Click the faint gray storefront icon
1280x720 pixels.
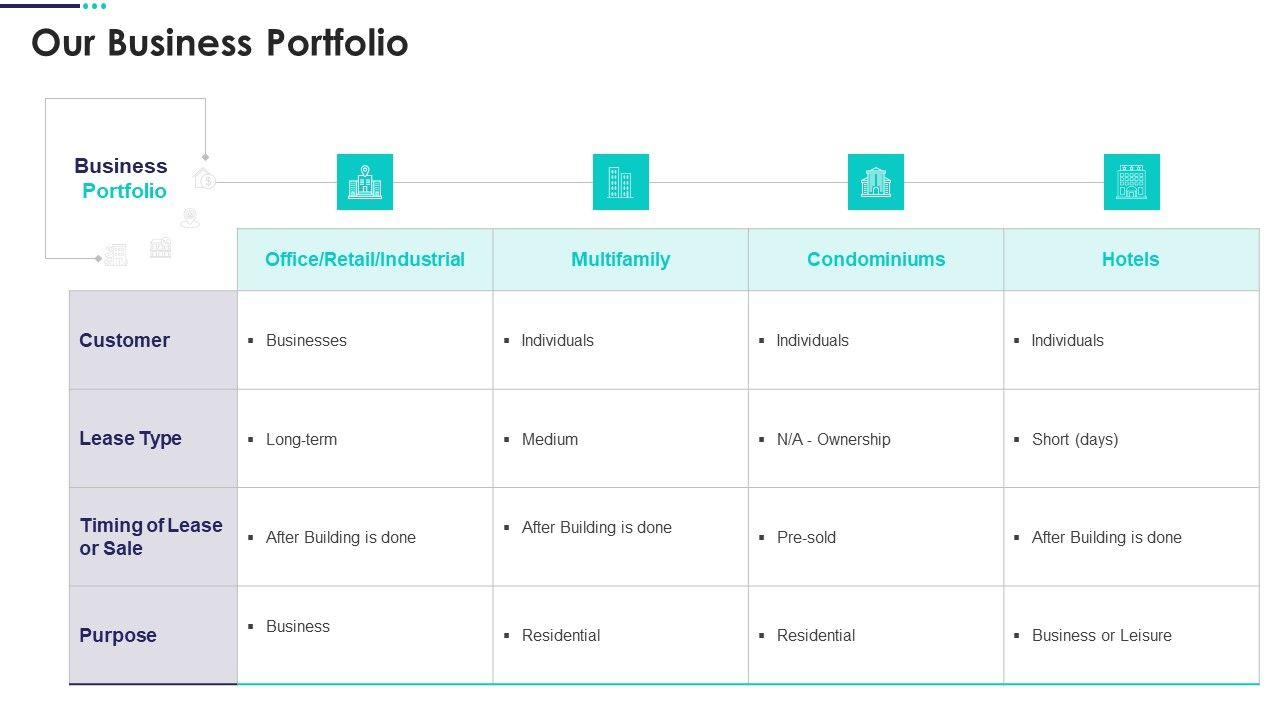[160, 247]
